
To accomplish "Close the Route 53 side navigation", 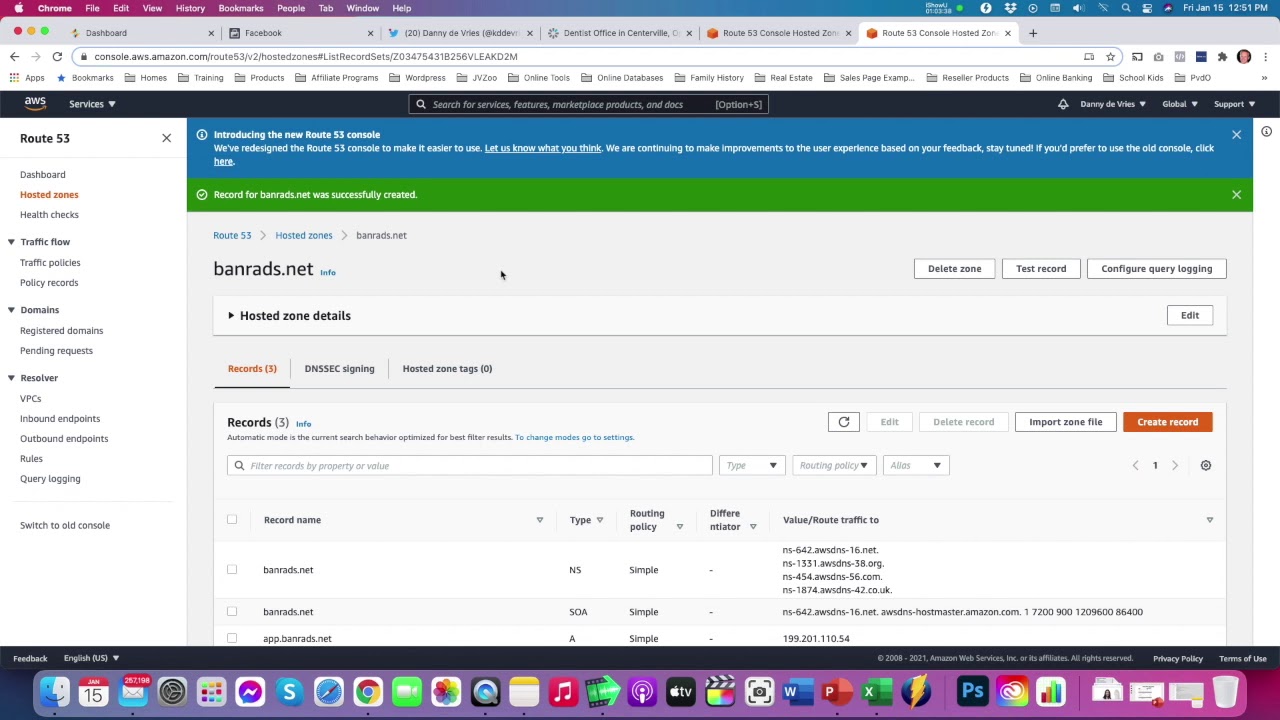I will pyautogui.click(x=167, y=138).
